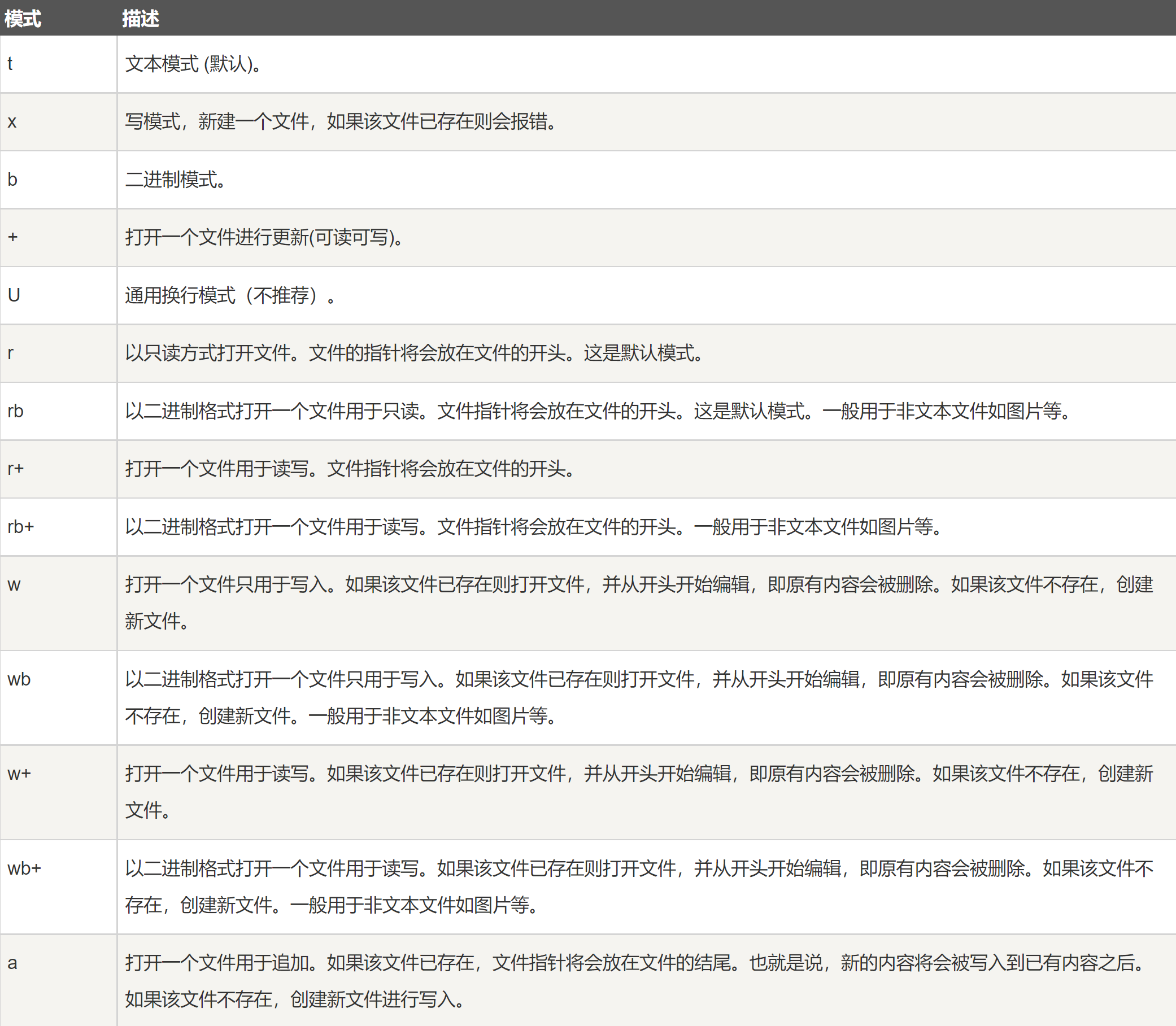Click the 'wb+' mode cell
The image size is (1176, 1026).
24,868
